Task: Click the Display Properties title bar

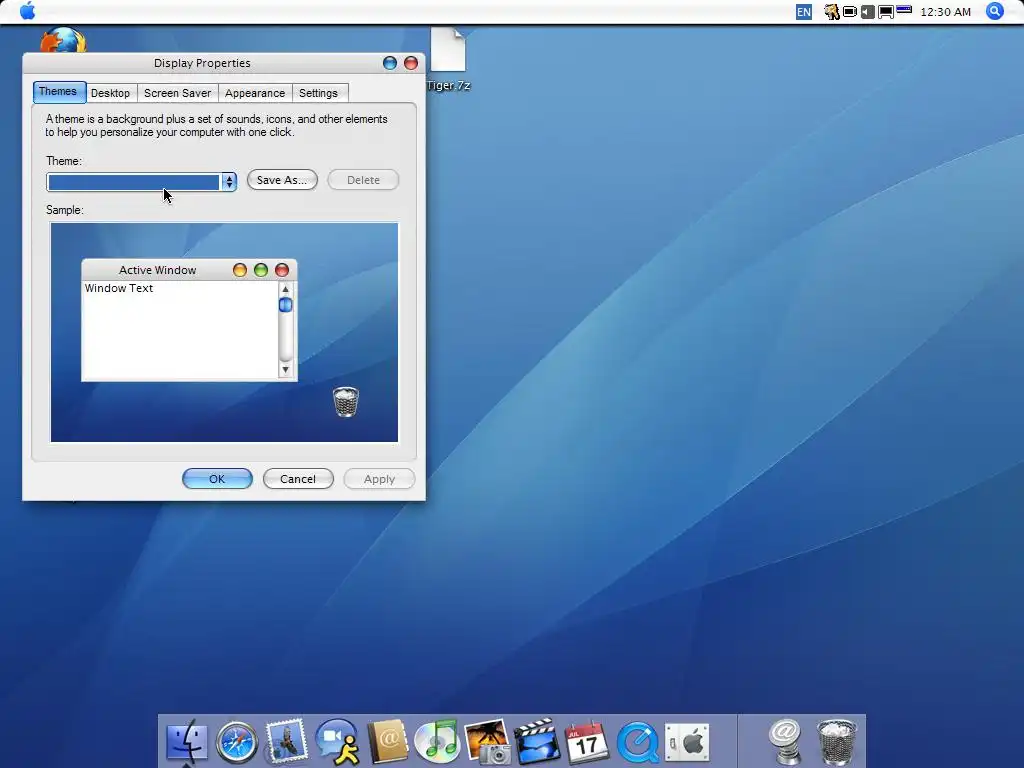Action: pyautogui.click(x=202, y=63)
